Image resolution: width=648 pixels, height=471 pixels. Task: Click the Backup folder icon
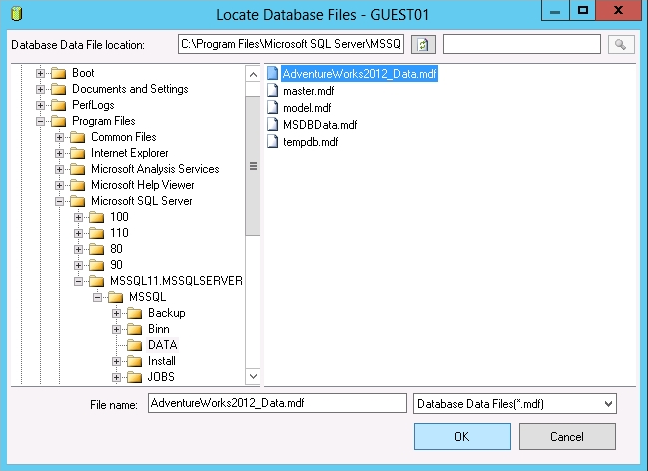click(x=135, y=313)
